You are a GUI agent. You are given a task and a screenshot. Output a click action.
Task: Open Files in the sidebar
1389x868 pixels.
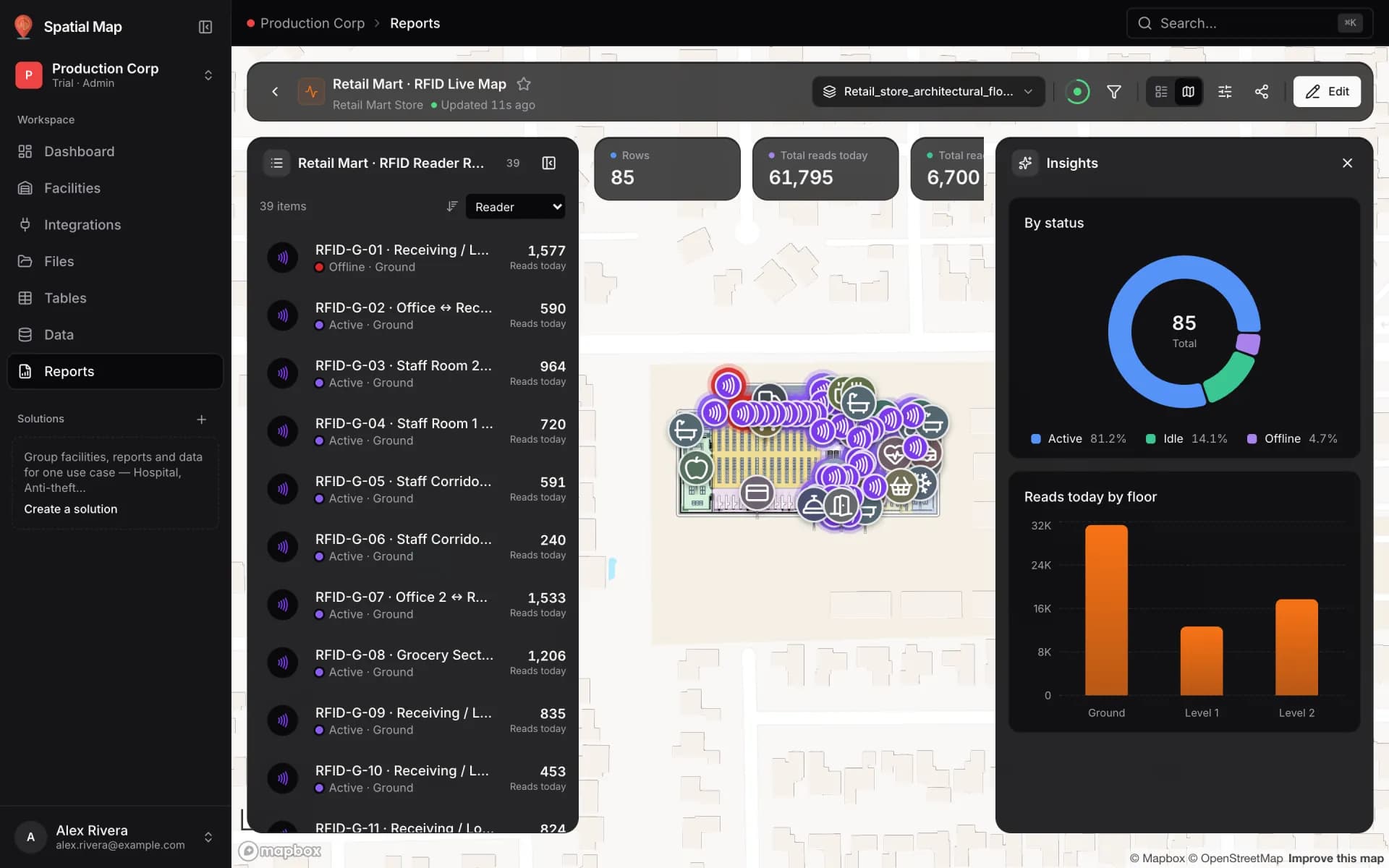click(116, 261)
